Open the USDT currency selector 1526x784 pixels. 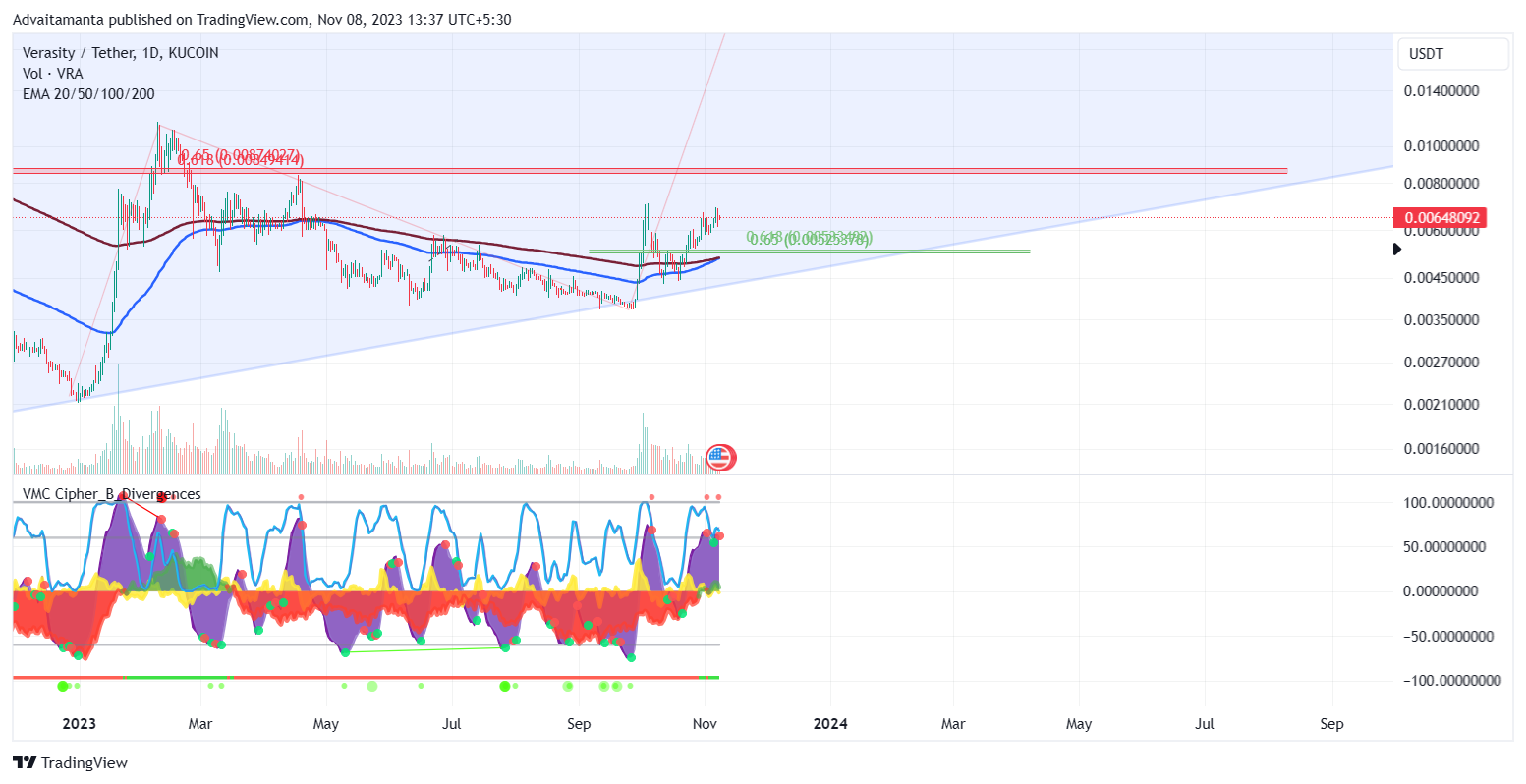tap(1452, 54)
